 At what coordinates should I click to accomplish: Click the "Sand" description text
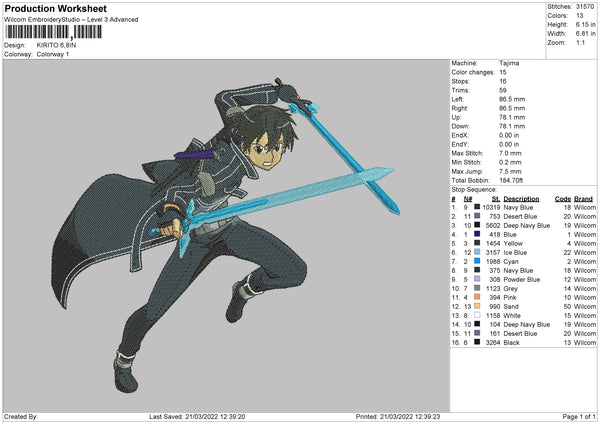coord(511,306)
